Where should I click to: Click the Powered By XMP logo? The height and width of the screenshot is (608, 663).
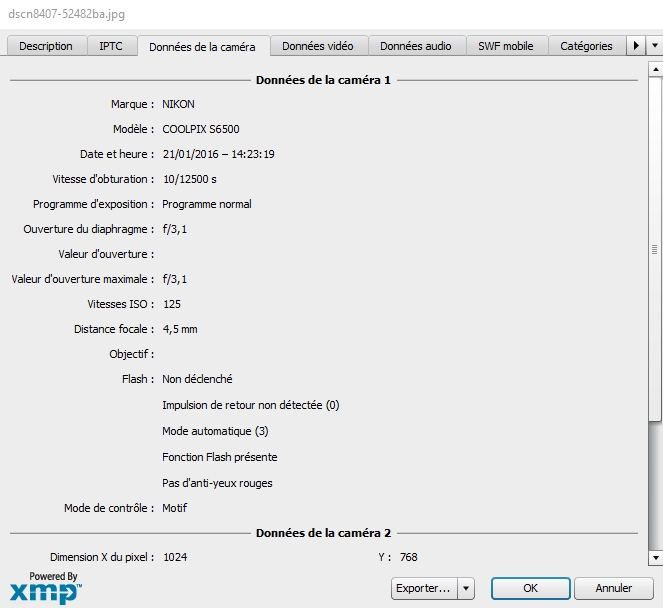46,588
